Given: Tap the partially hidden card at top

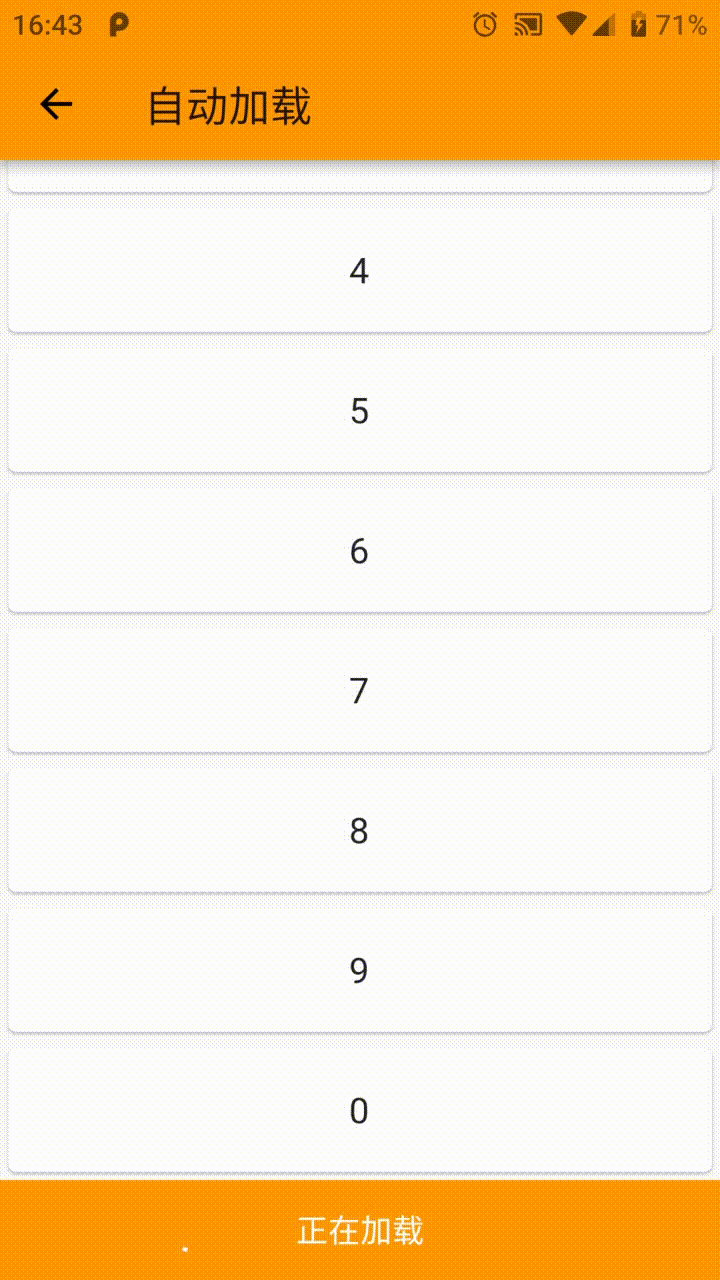Looking at the screenshot, I should pyautogui.click(x=360, y=176).
